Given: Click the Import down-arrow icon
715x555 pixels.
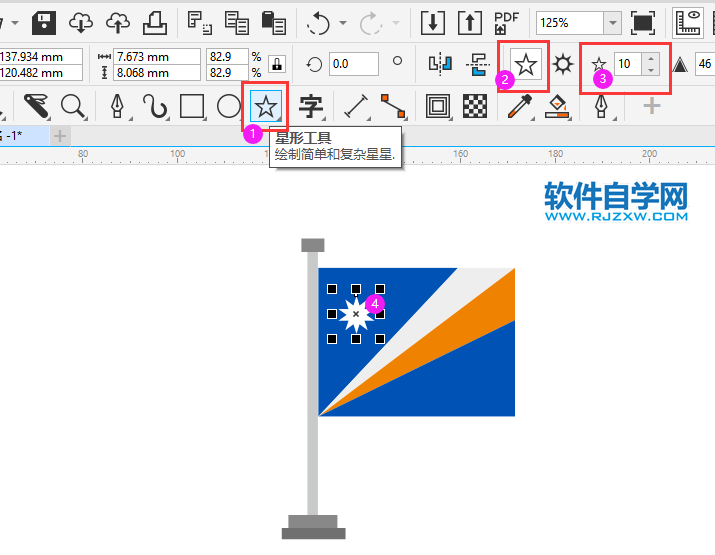Looking at the screenshot, I should (433, 22).
